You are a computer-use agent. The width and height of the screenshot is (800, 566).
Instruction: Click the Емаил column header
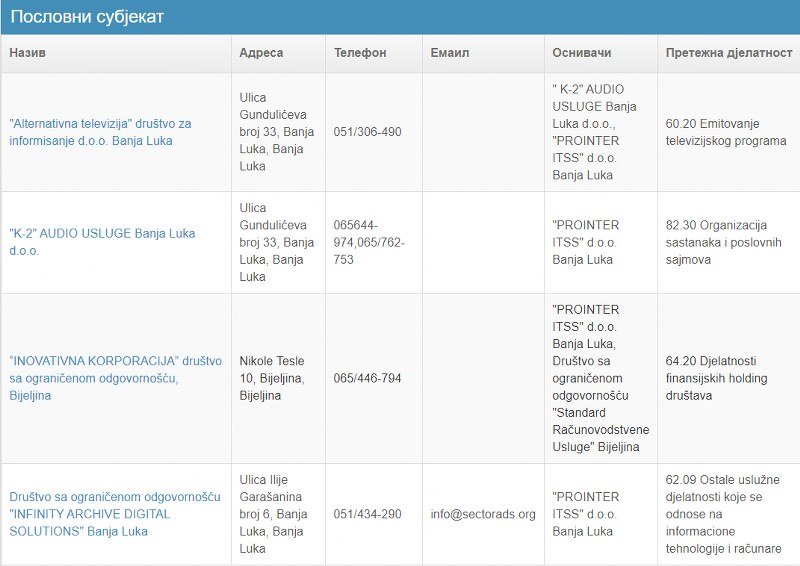tap(450, 53)
